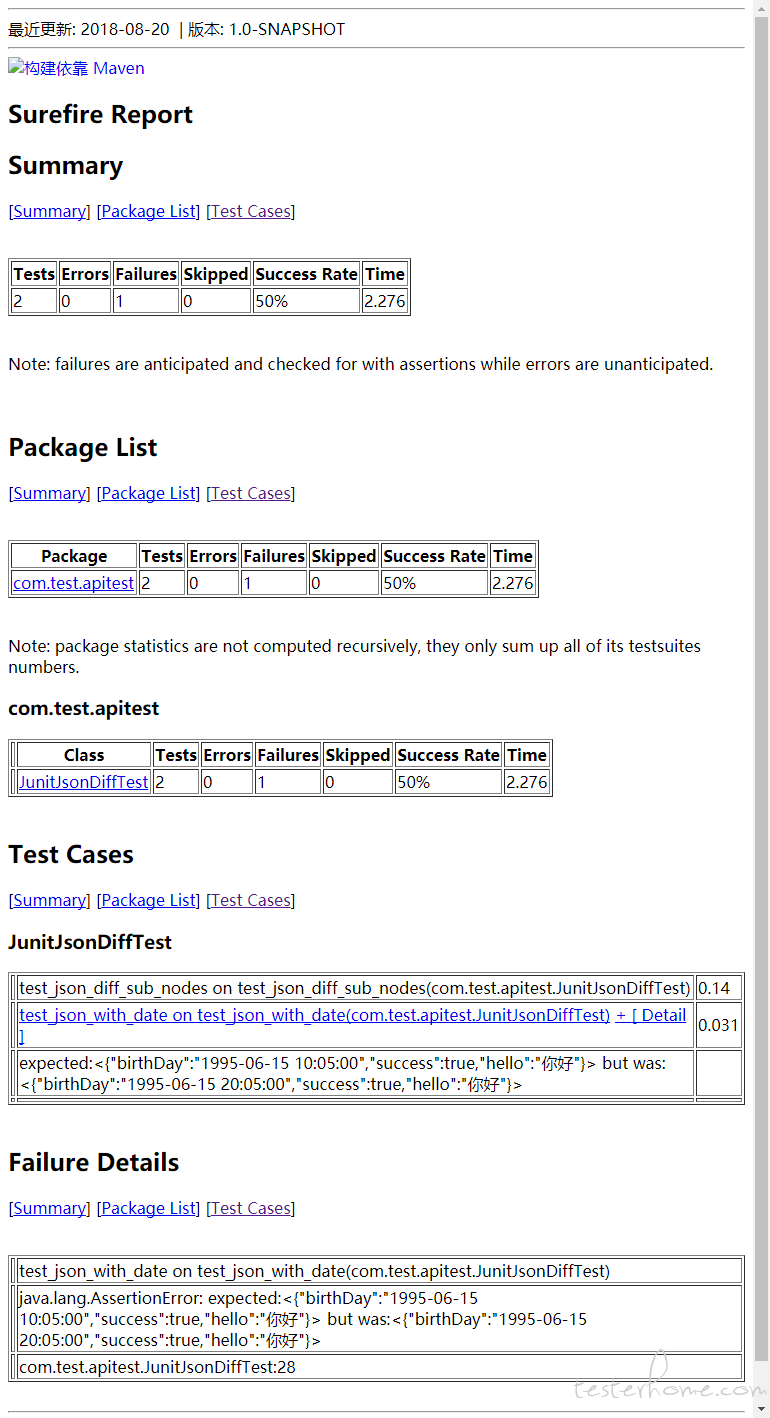This screenshot has width=770, height=1418.
Task: Click test_json_with_date row in Failure Details table
Action: coord(379,1271)
